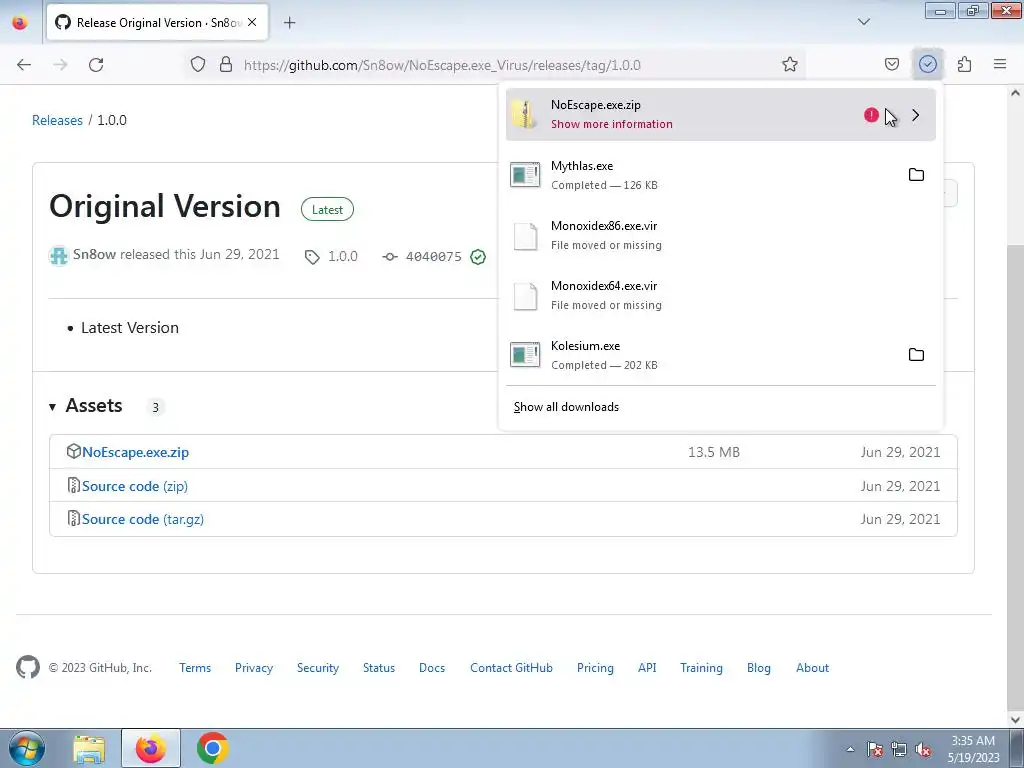Select NoEscape.exe.zip entry in downloads panel
Viewport: 1024px width, 768px height.
[x=720, y=114]
